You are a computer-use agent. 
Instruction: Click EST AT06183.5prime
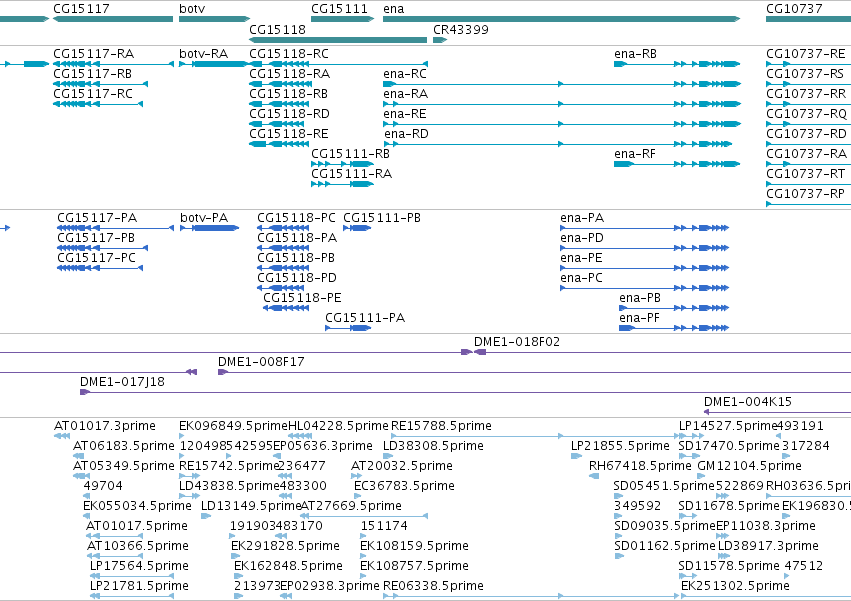click(124, 446)
